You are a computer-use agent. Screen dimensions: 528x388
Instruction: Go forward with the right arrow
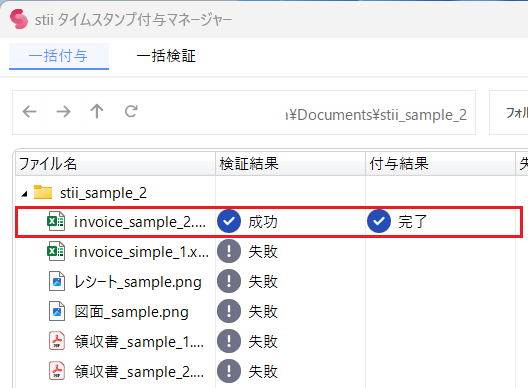click(x=63, y=111)
